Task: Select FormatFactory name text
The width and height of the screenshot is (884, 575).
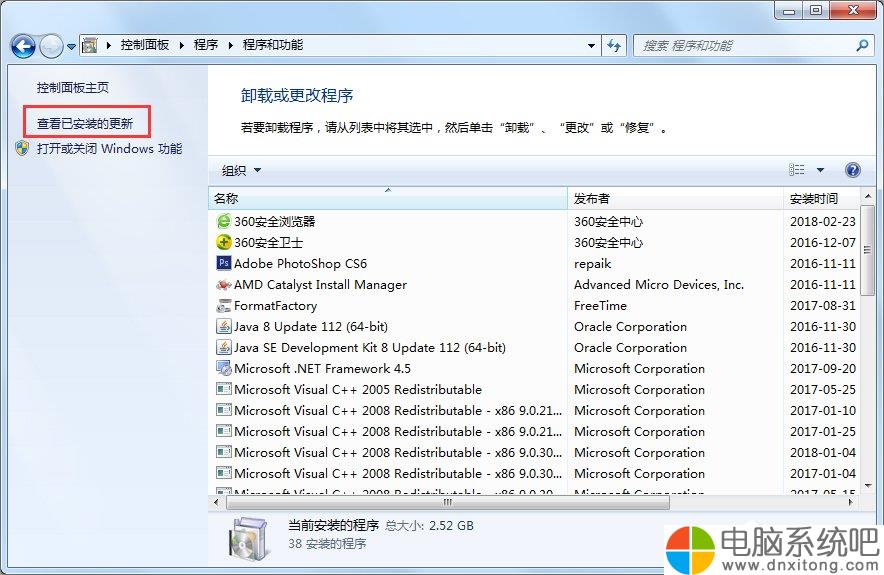Action: coord(276,306)
